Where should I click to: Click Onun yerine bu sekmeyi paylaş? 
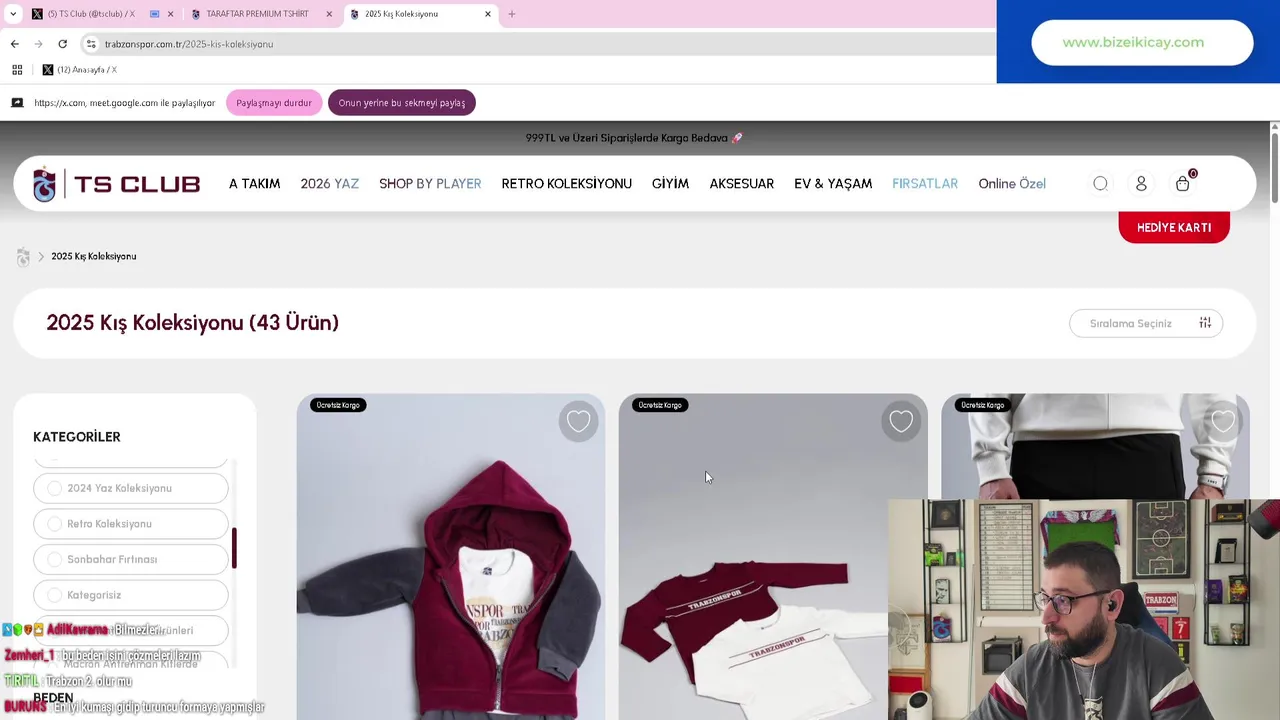tap(402, 103)
